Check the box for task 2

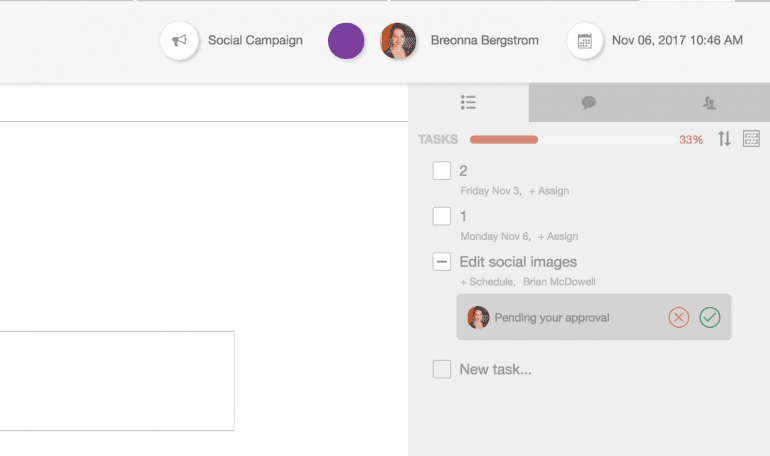coord(442,170)
